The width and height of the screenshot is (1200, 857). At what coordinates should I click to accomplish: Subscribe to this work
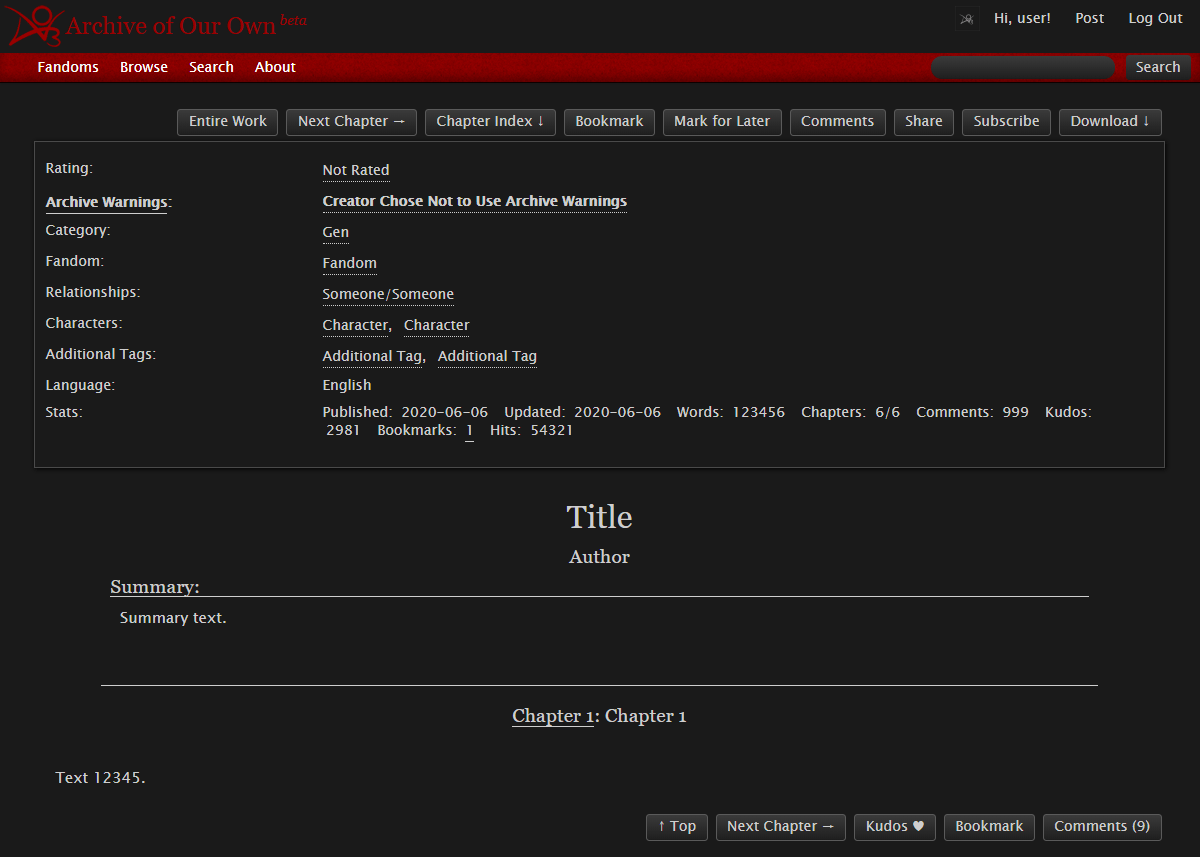coord(1006,121)
